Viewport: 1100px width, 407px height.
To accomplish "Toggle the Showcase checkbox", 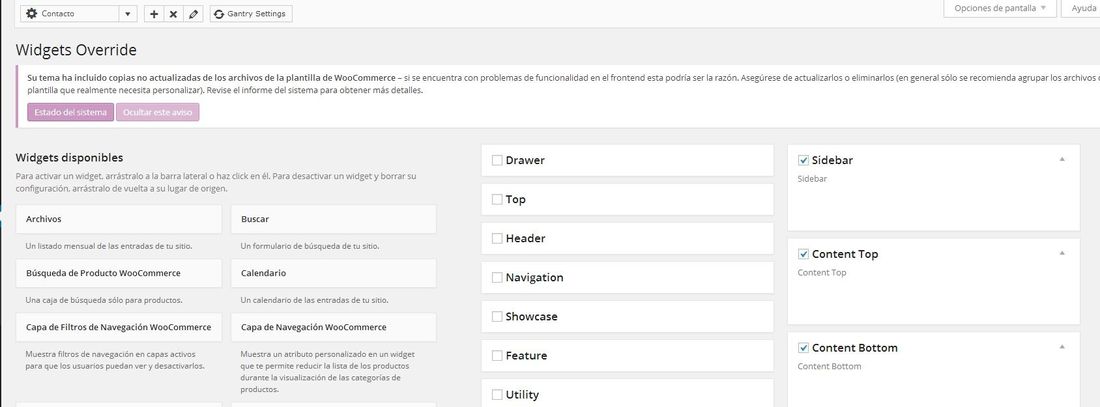I will [497, 316].
